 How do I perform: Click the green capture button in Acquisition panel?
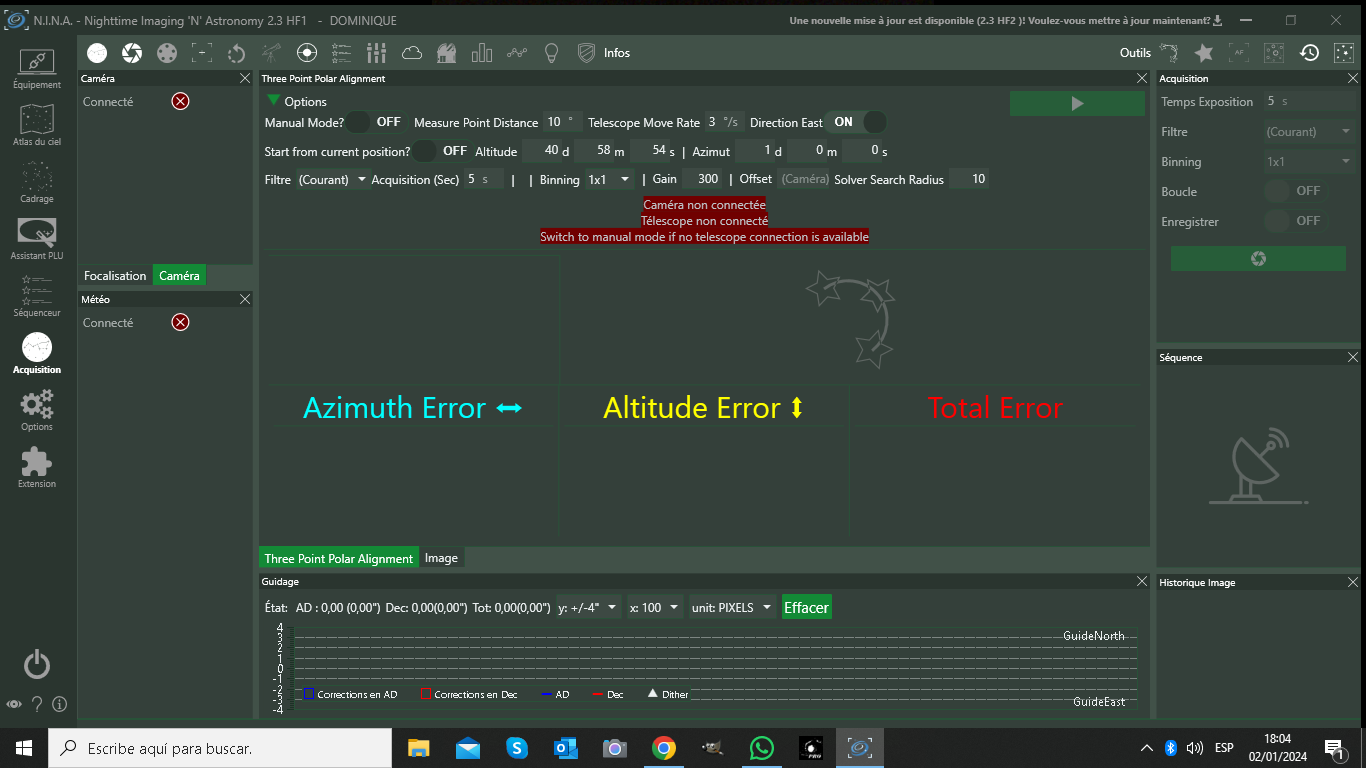tap(1258, 259)
